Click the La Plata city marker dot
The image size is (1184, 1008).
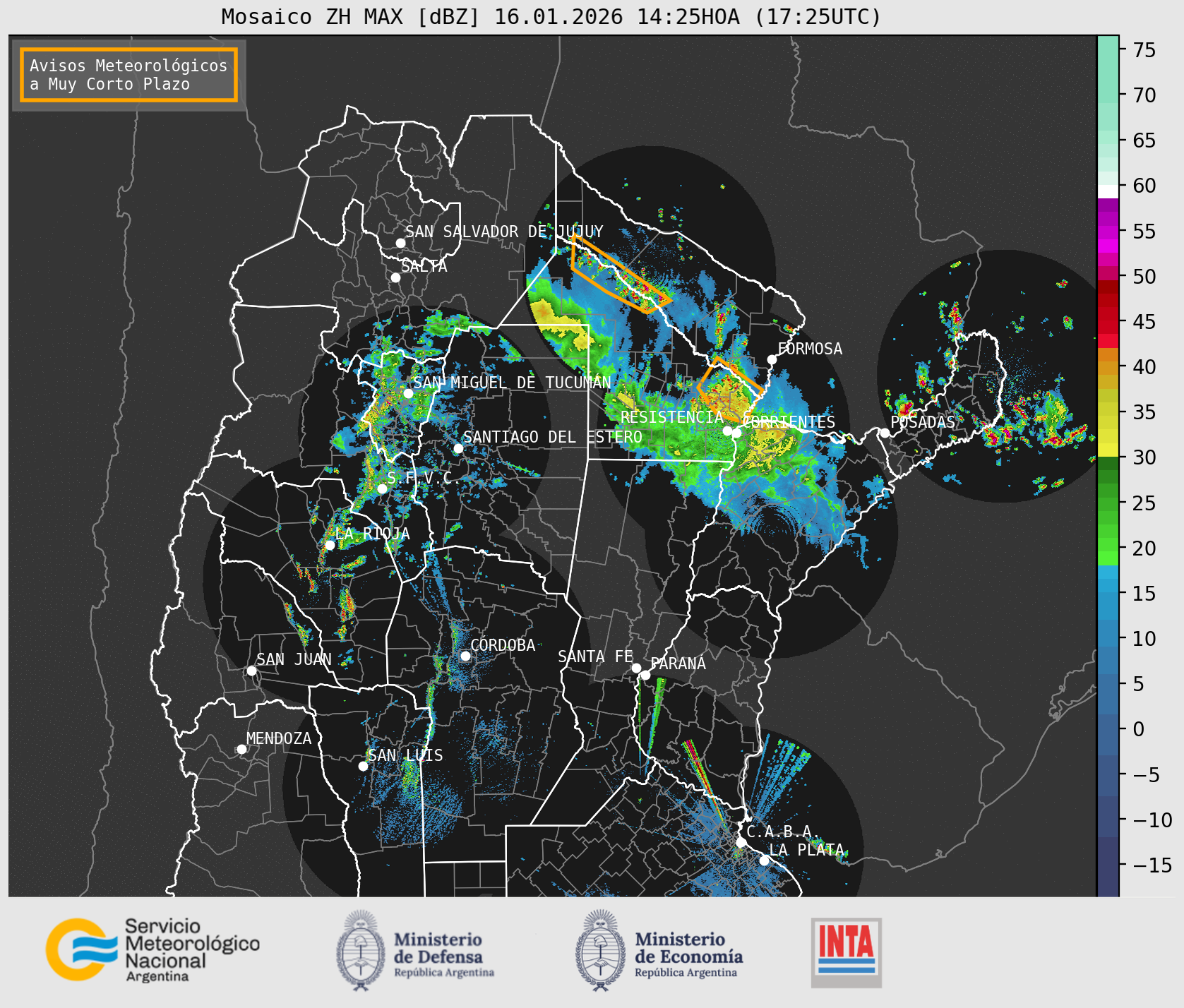[x=764, y=860]
